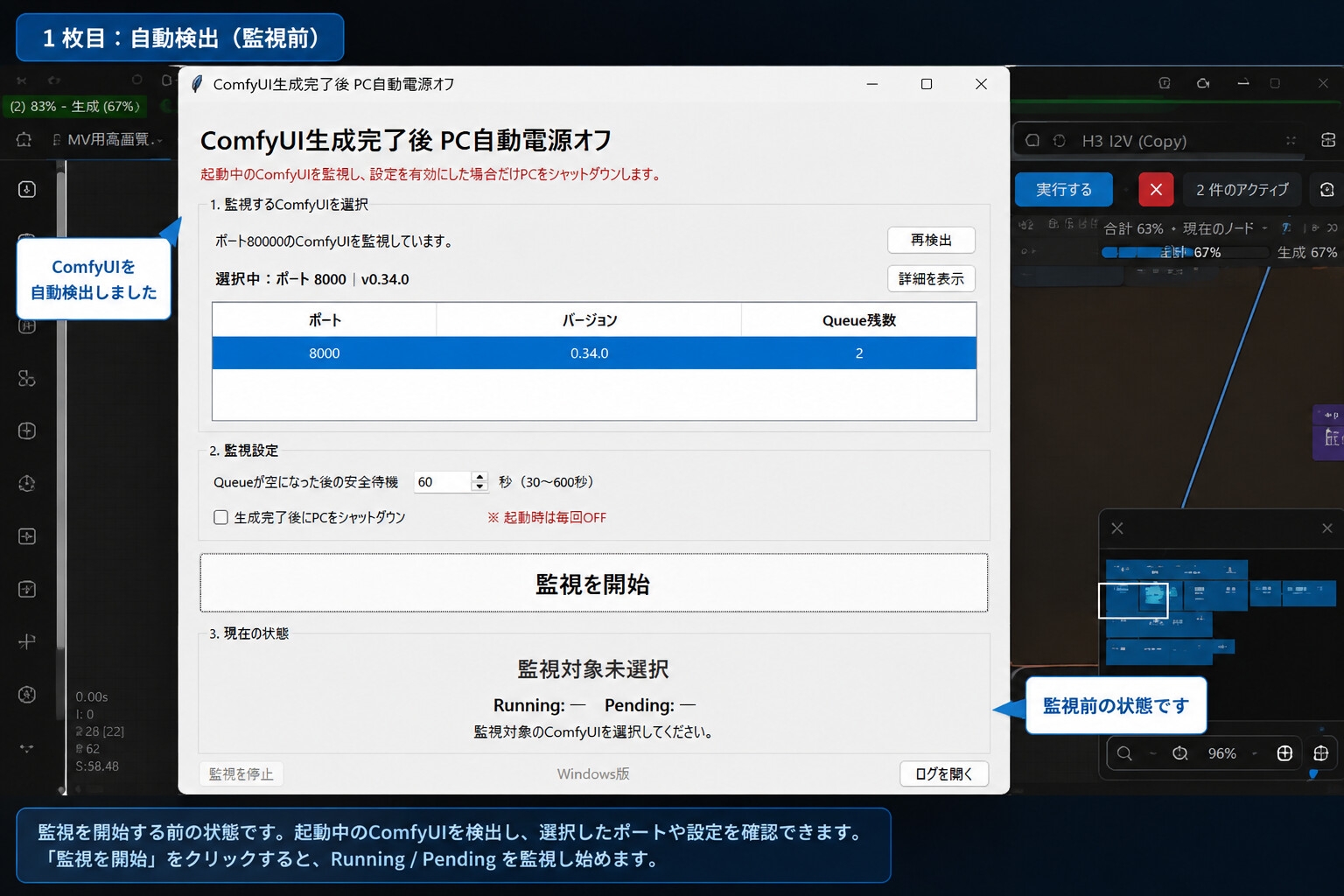Click the バージョン column header
The image size is (1344, 896).
(x=589, y=320)
